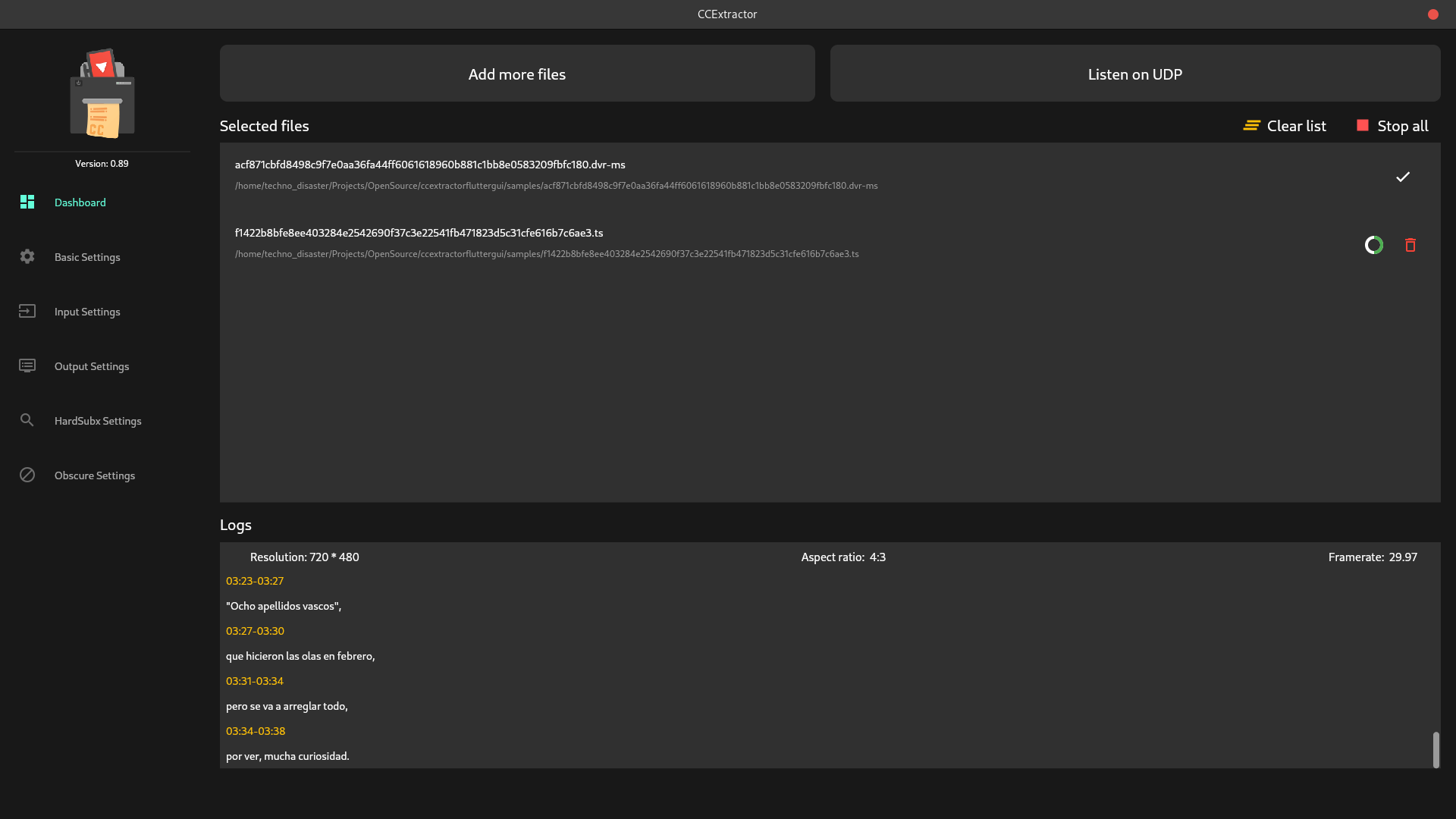Viewport: 1456px width, 819px height.
Task: Click the checkmark on the completed dvr-ms file
Action: pos(1402,177)
